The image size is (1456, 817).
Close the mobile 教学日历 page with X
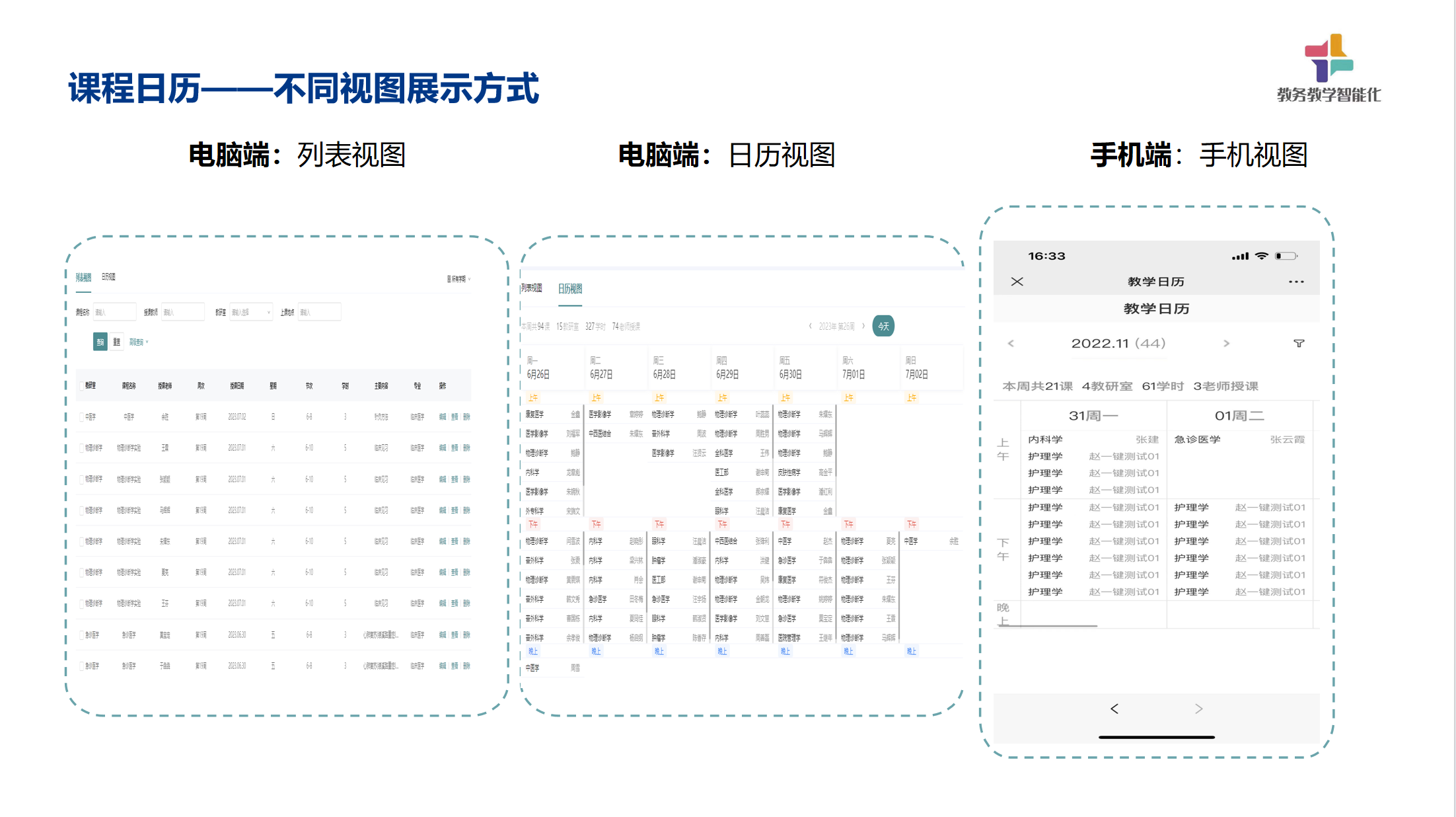pos(1017,282)
